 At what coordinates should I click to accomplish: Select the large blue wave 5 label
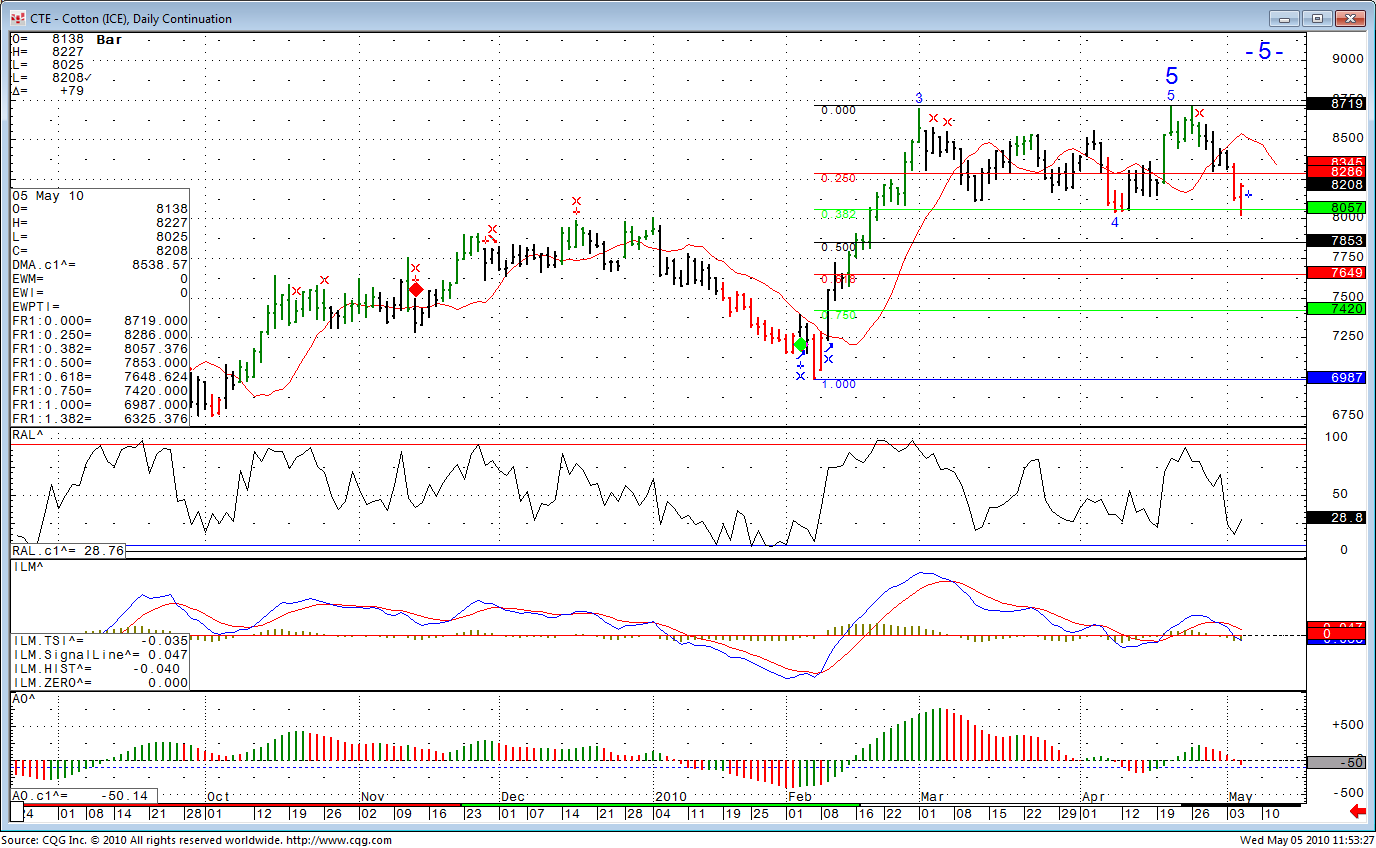pos(1172,75)
